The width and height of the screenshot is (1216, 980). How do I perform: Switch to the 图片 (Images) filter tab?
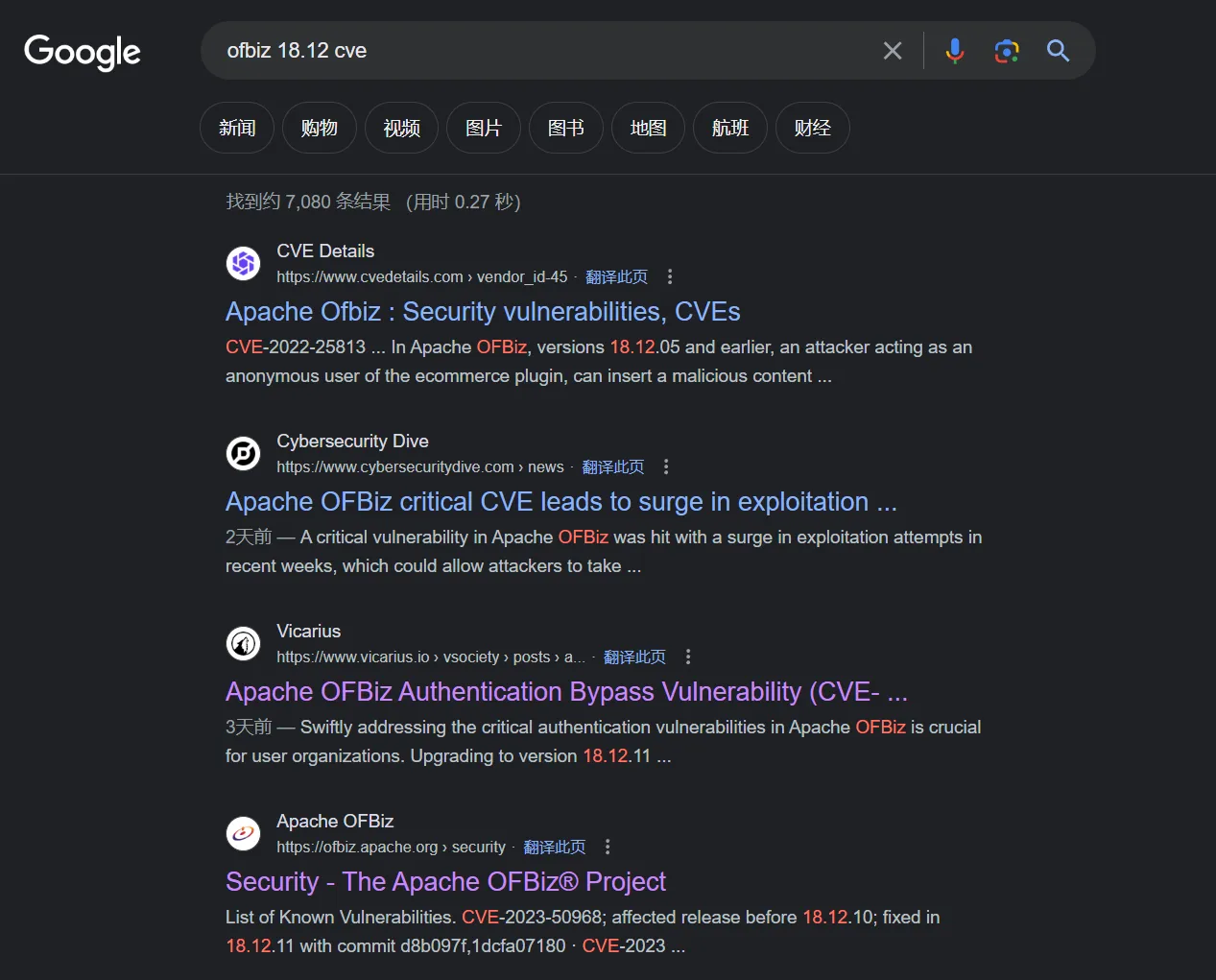[x=484, y=128]
